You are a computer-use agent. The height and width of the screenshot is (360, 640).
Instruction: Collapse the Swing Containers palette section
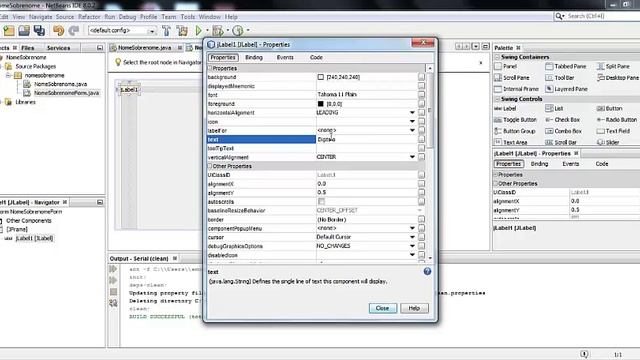click(x=498, y=57)
